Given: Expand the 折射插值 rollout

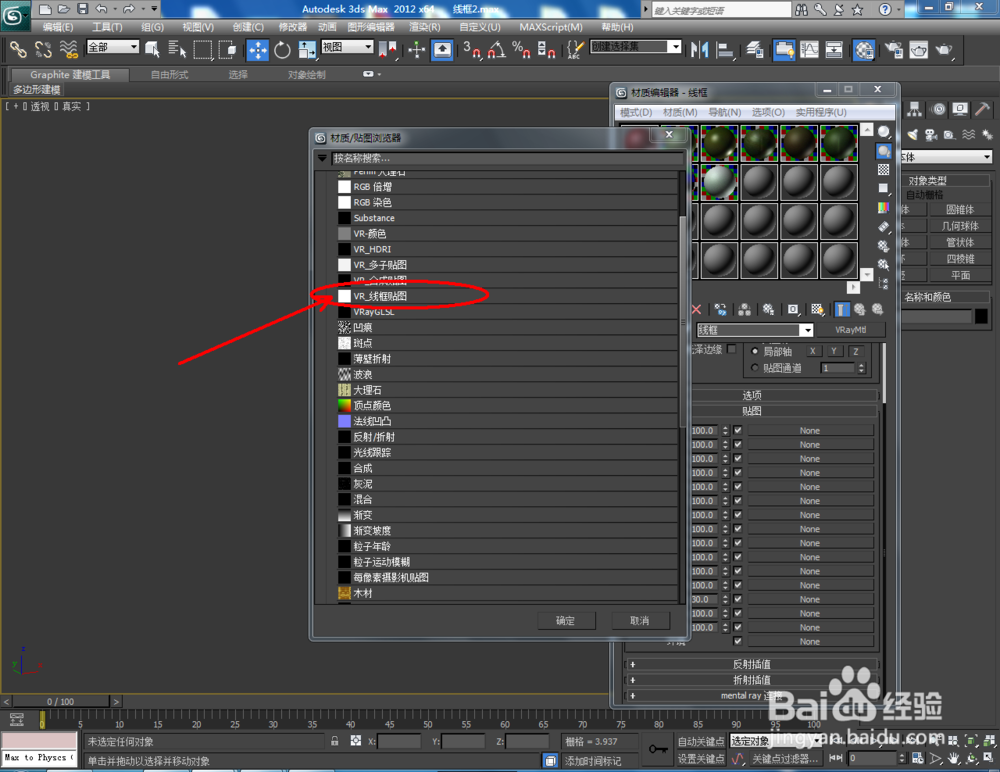Looking at the screenshot, I should tap(752, 680).
